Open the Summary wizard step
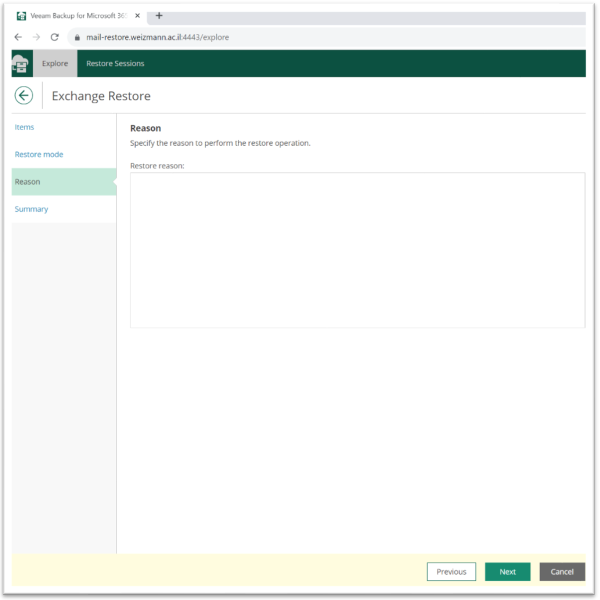 click(31, 209)
